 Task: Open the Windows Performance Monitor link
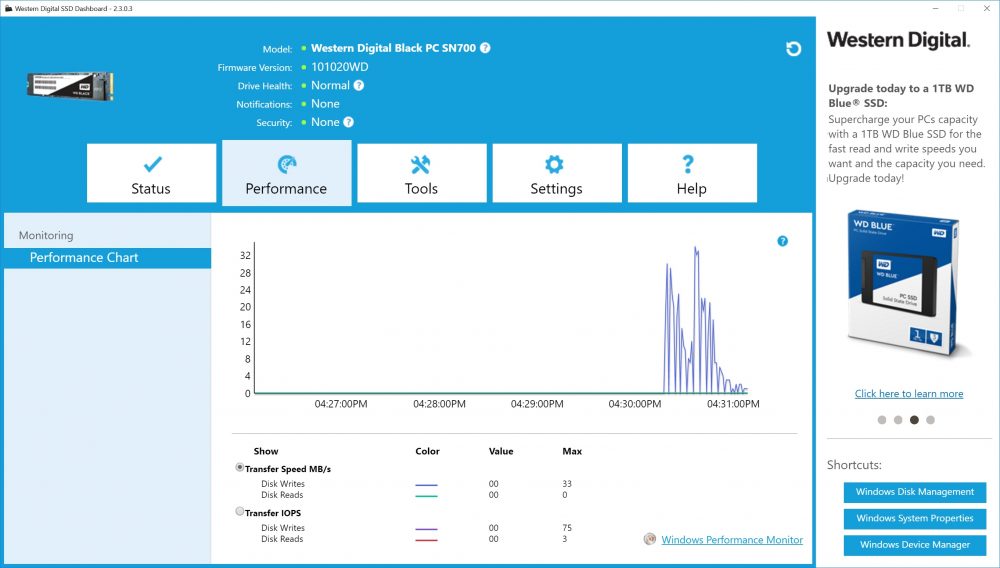pos(732,540)
